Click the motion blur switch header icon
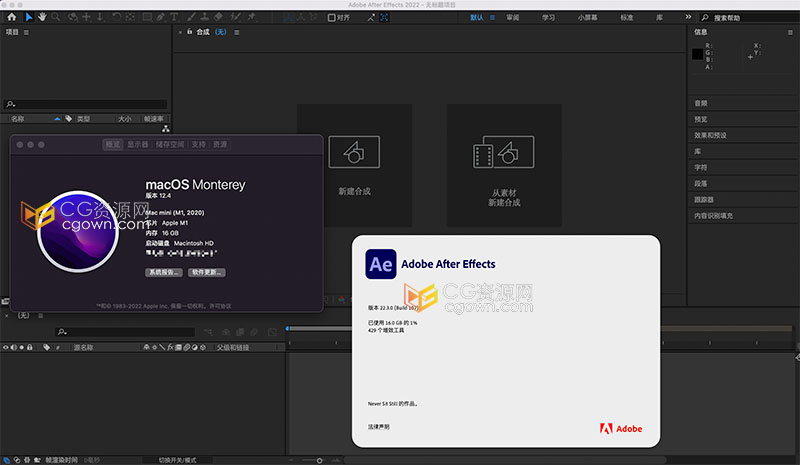This screenshot has width=800, height=465. point(187,347)
